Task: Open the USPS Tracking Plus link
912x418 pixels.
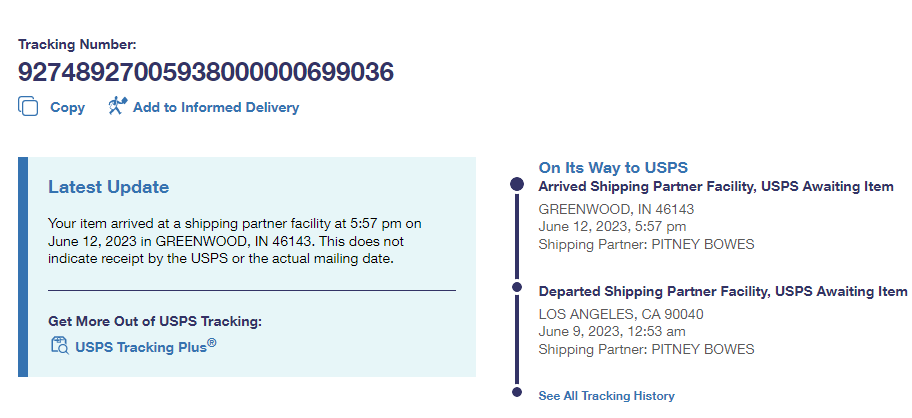Action: (x=145, y=348)
